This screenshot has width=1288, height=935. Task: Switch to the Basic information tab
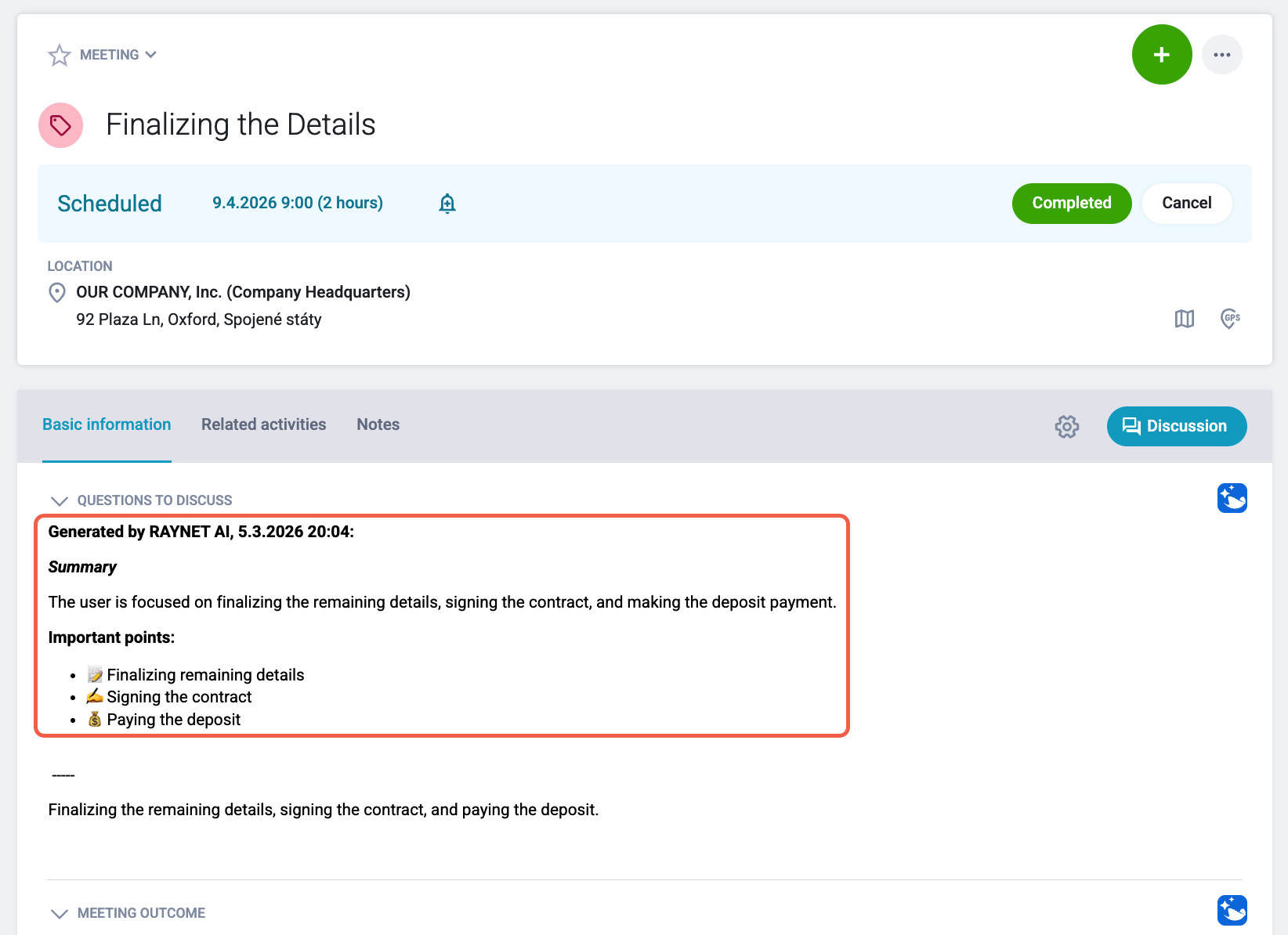(107, 424)
